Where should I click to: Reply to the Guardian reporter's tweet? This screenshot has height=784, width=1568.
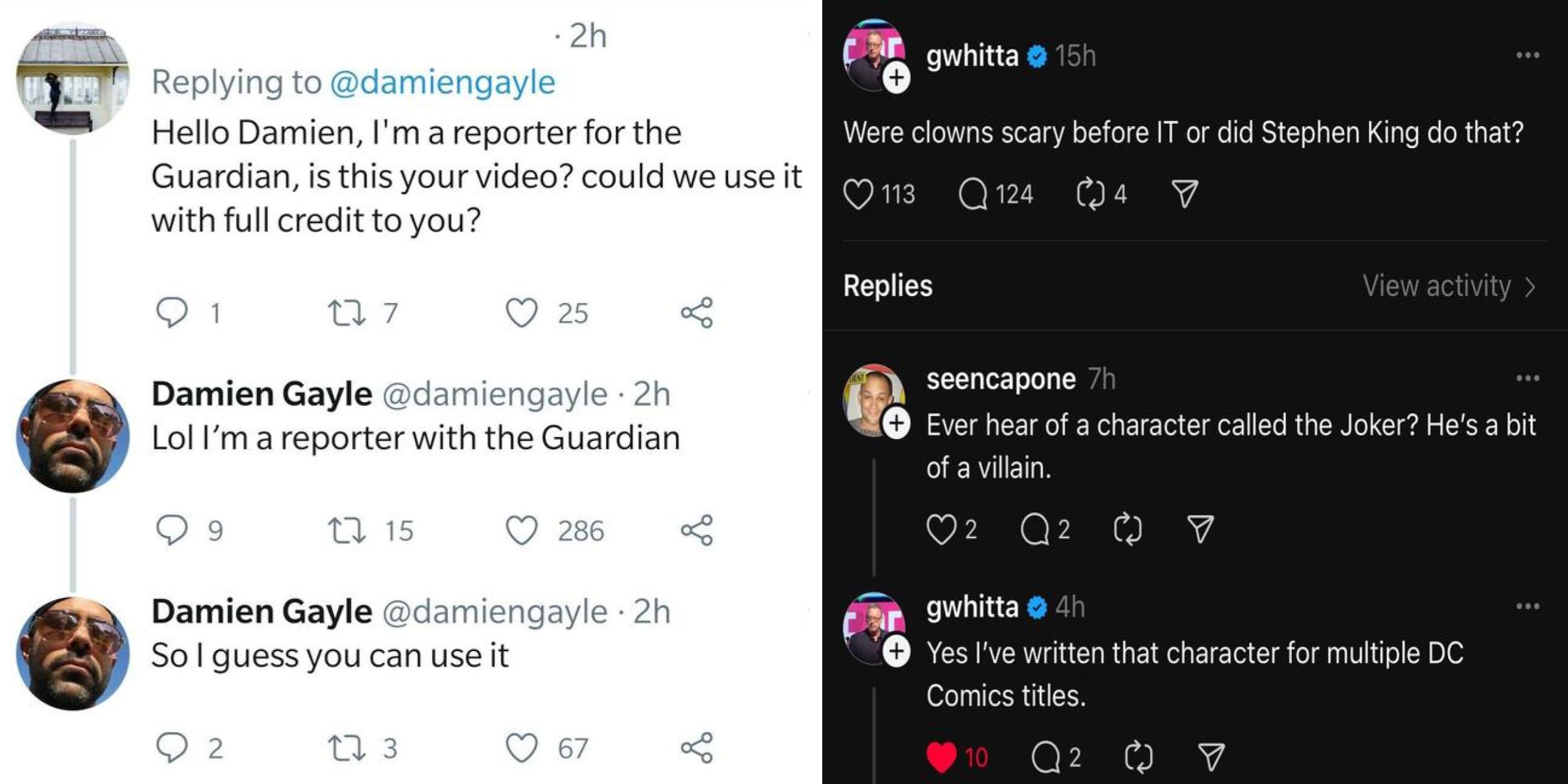coord(174,312)
